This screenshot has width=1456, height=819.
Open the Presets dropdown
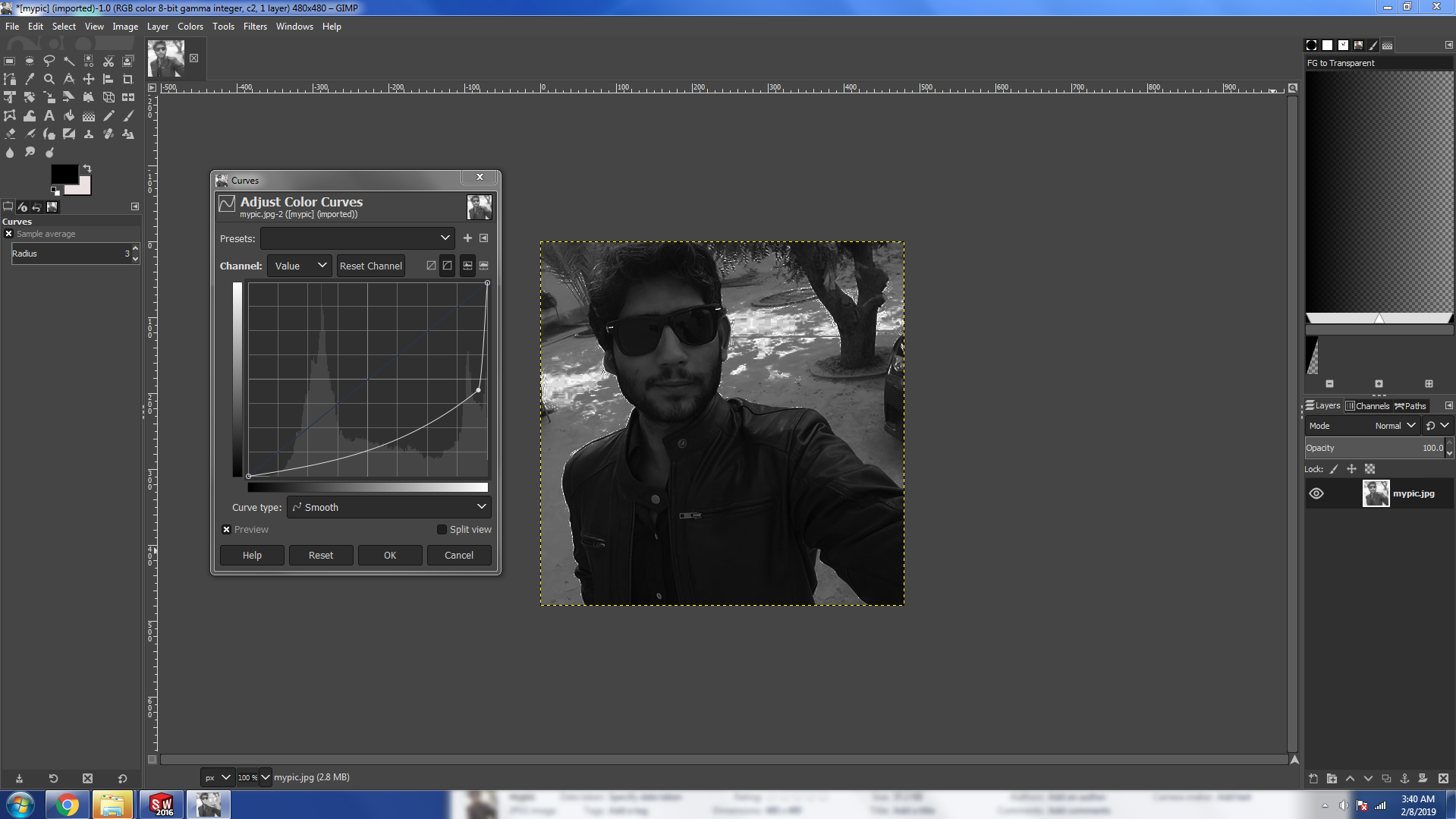pyautogui.click(x=357, y=238)
